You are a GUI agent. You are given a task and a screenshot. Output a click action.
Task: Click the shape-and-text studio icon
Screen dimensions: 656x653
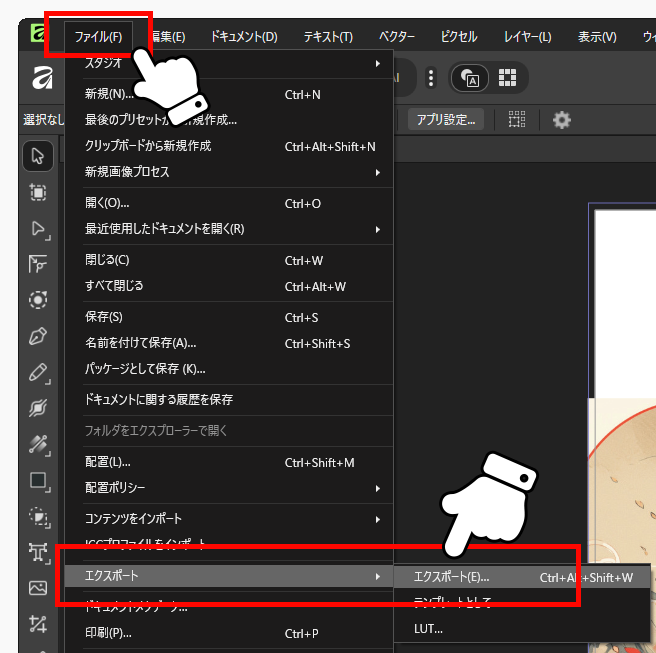(469, 78)
